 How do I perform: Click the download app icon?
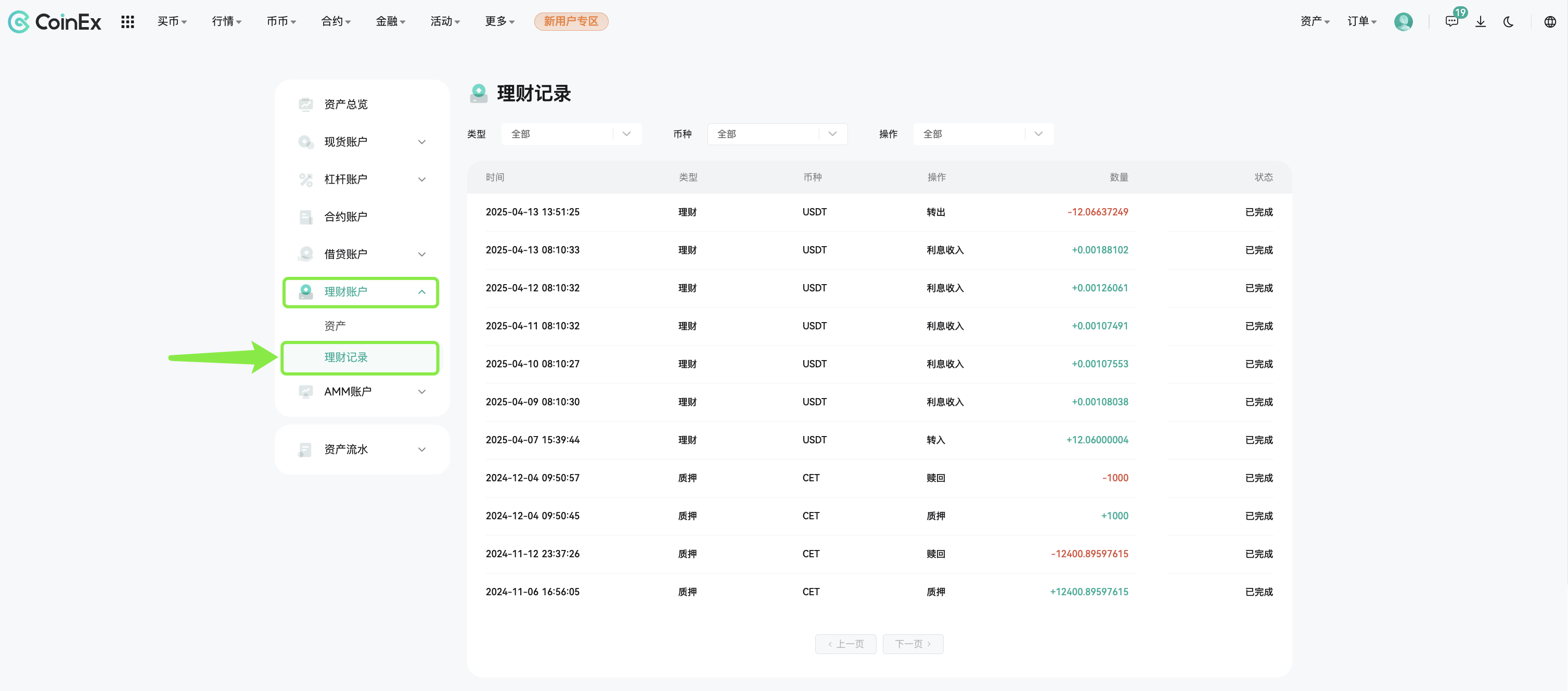[1481, 22]
